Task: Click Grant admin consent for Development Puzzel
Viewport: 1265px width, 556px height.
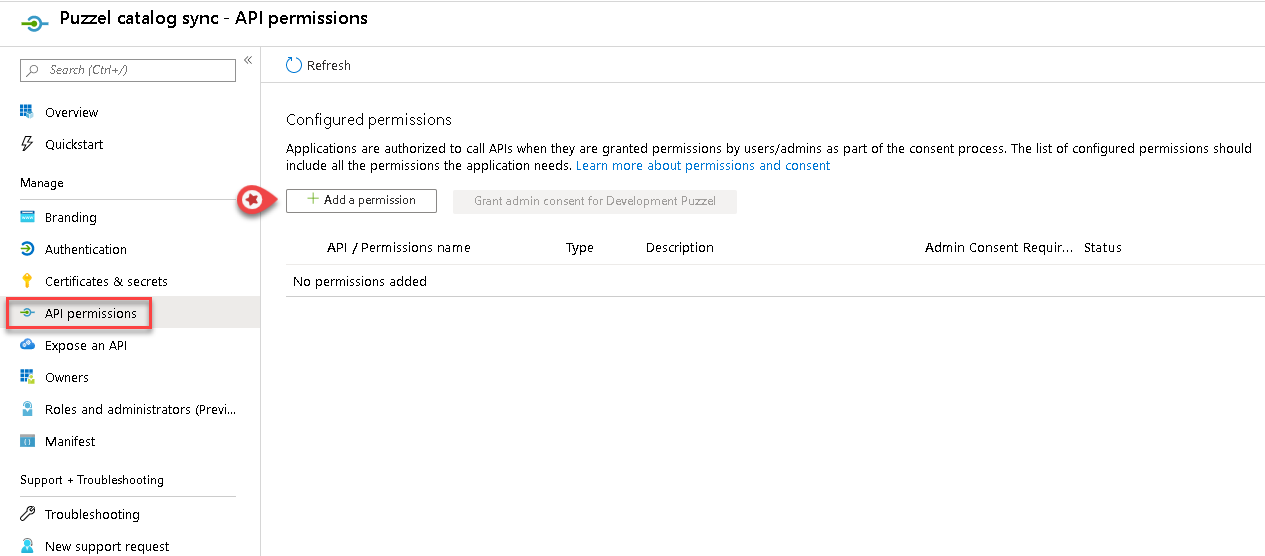Action: [595, 200]
